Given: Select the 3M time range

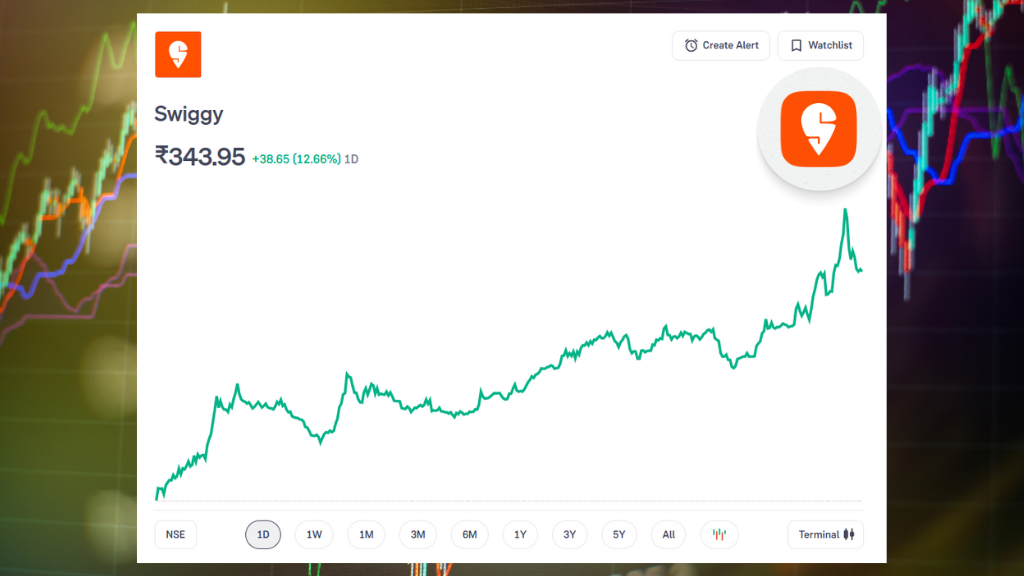Looking at the screenshot, I should (x=418, y=535).
